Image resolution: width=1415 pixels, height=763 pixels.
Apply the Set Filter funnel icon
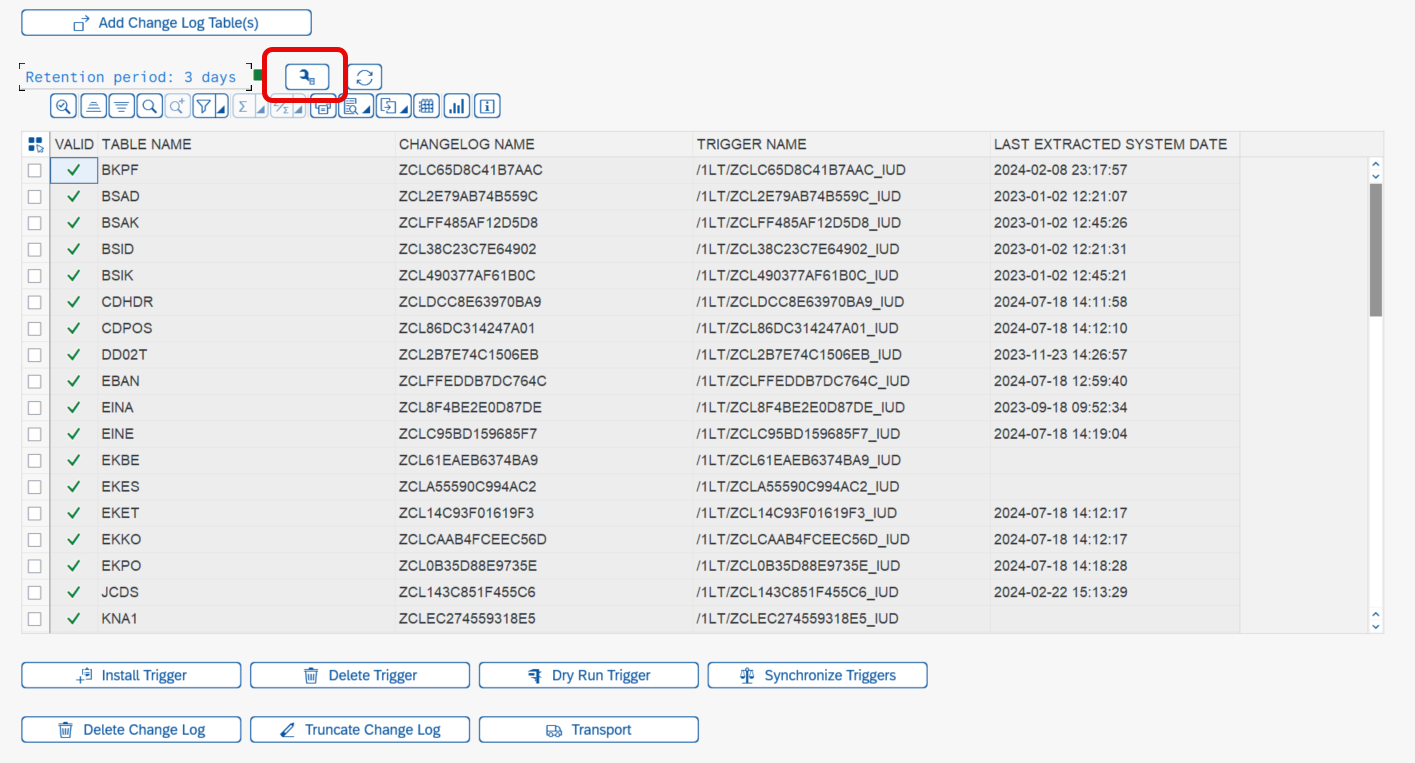[204, 106]
